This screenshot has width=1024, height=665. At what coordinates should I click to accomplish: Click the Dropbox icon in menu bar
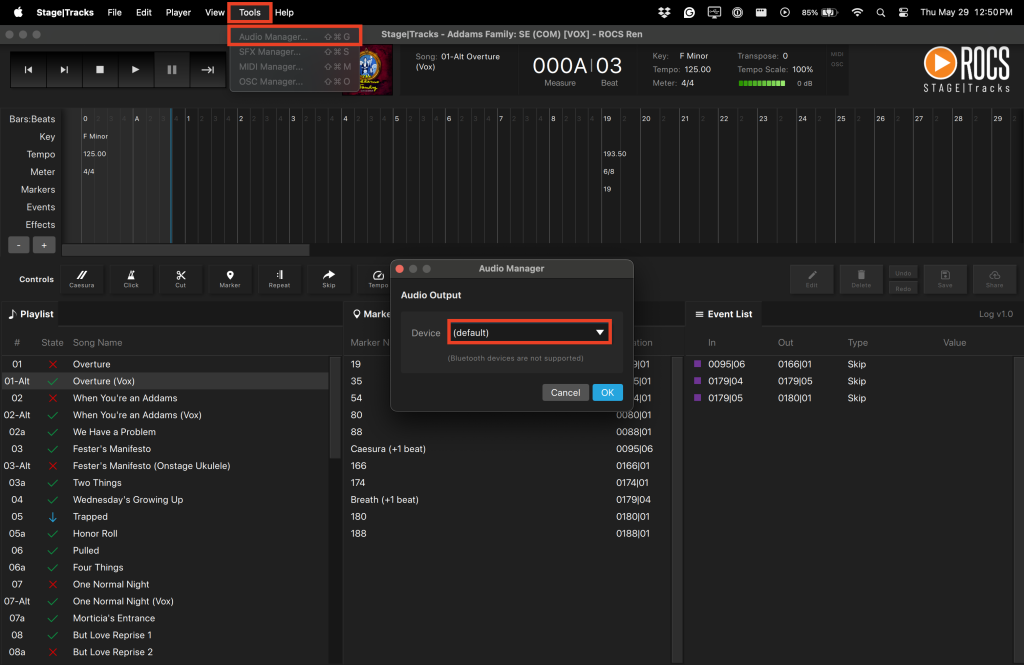664,12
